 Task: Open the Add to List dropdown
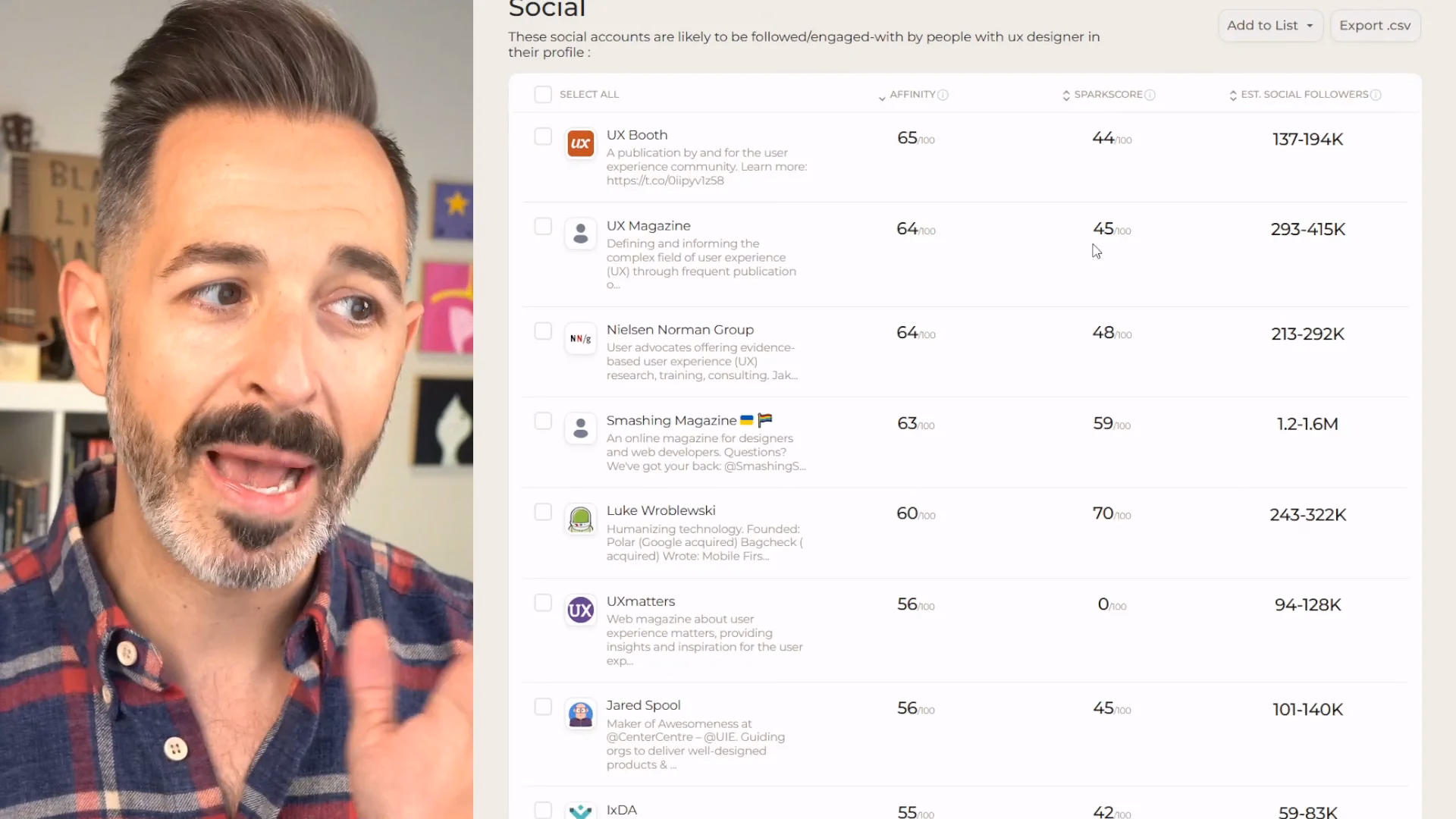click(1270, 26)
